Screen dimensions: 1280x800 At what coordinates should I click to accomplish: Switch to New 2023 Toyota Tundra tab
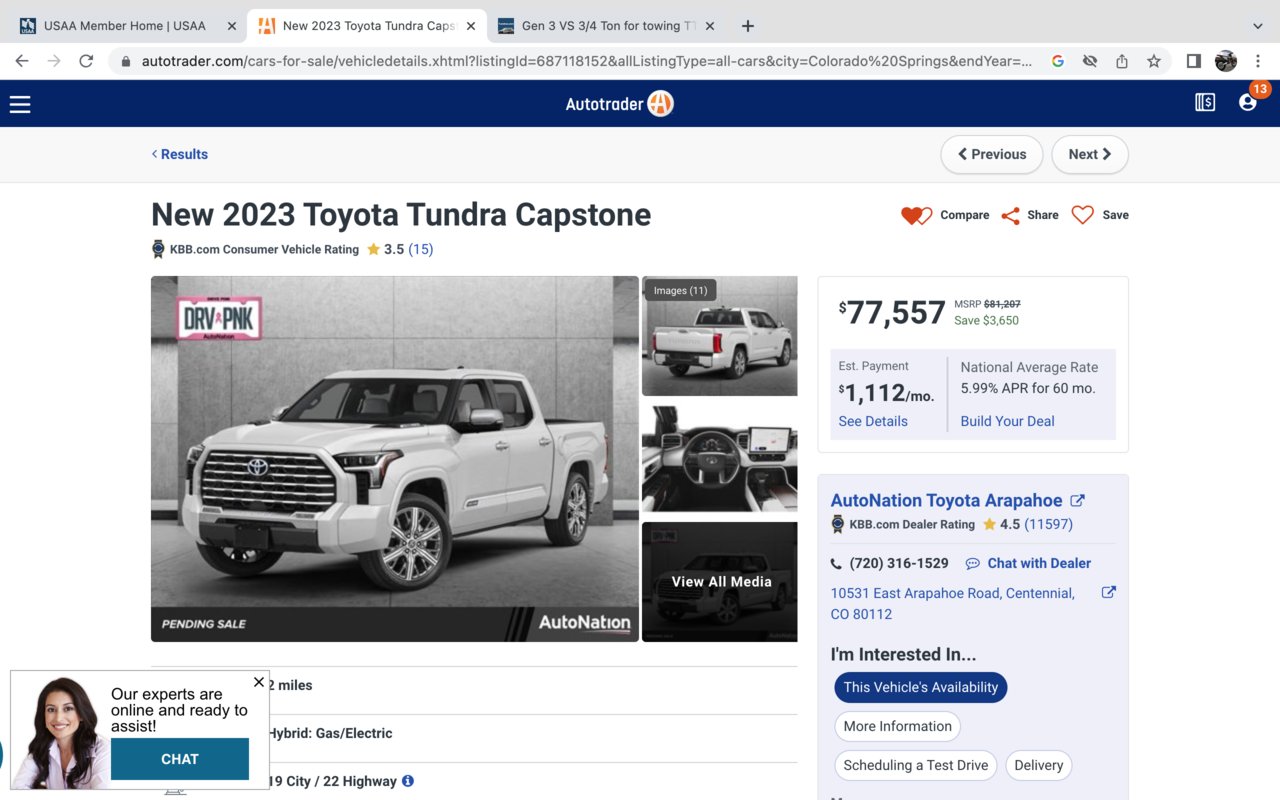tap(367, 26)
